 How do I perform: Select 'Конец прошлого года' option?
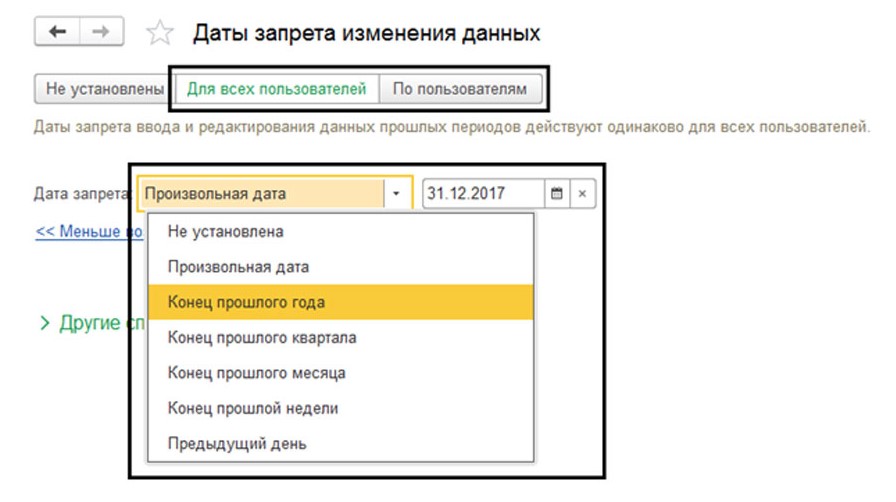pos(247,302)
